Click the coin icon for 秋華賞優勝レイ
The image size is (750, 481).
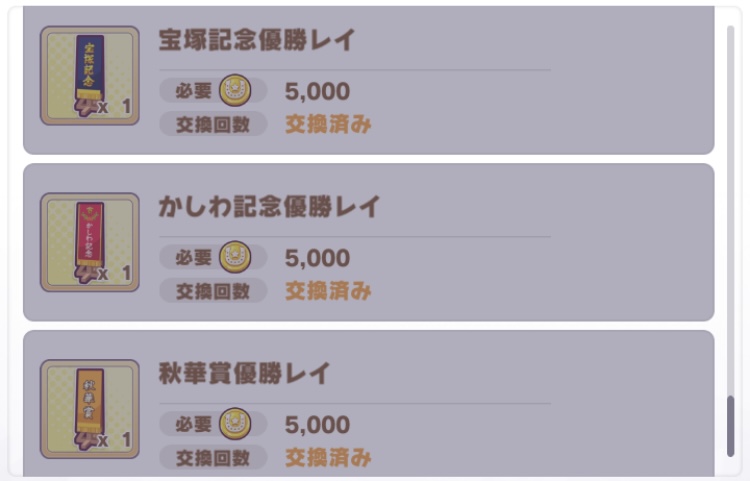point(235,424)
